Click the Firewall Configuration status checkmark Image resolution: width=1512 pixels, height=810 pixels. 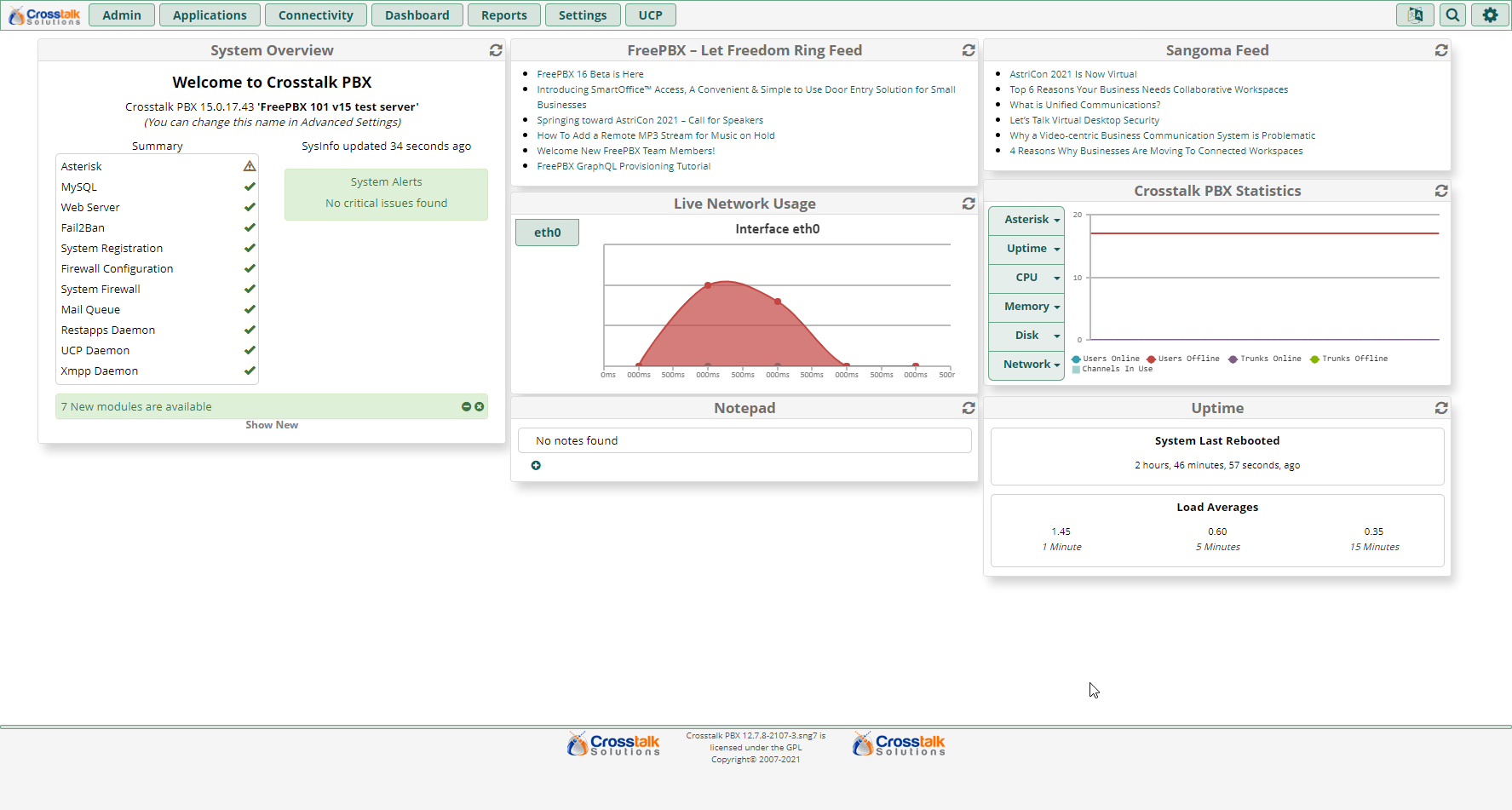(250, 268)
